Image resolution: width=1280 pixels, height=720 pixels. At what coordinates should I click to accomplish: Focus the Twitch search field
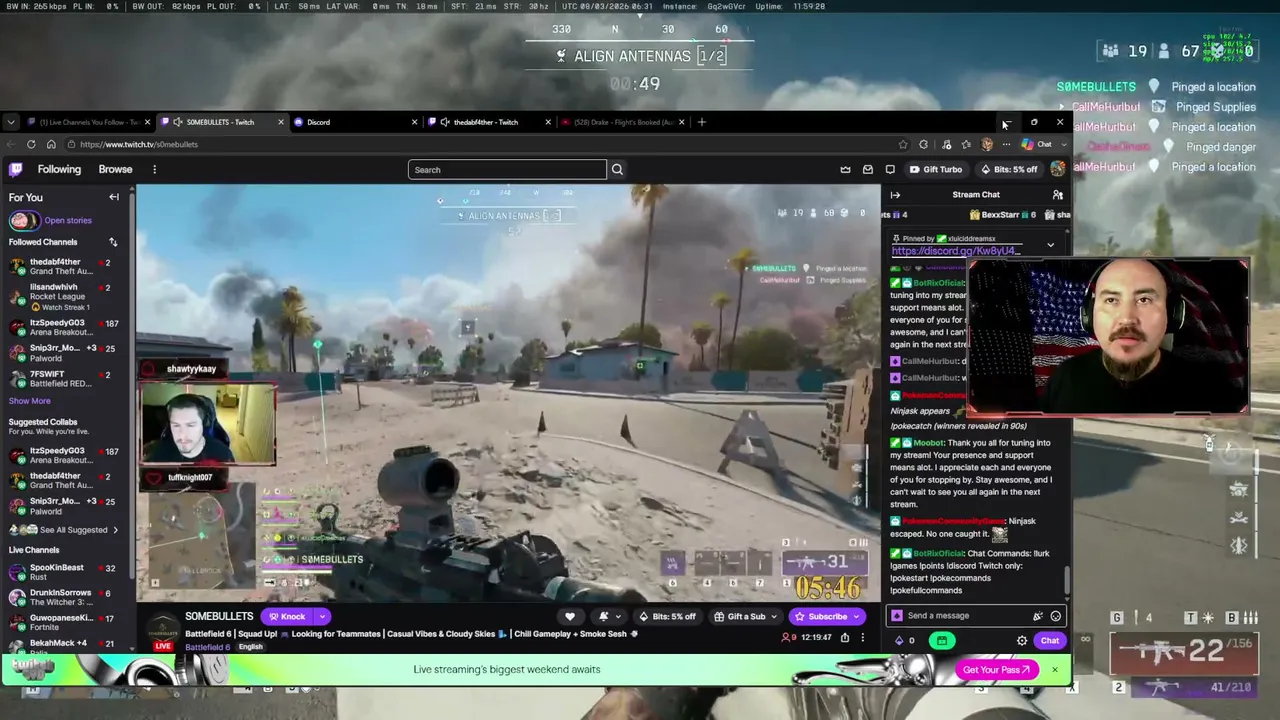pos(507,170)
